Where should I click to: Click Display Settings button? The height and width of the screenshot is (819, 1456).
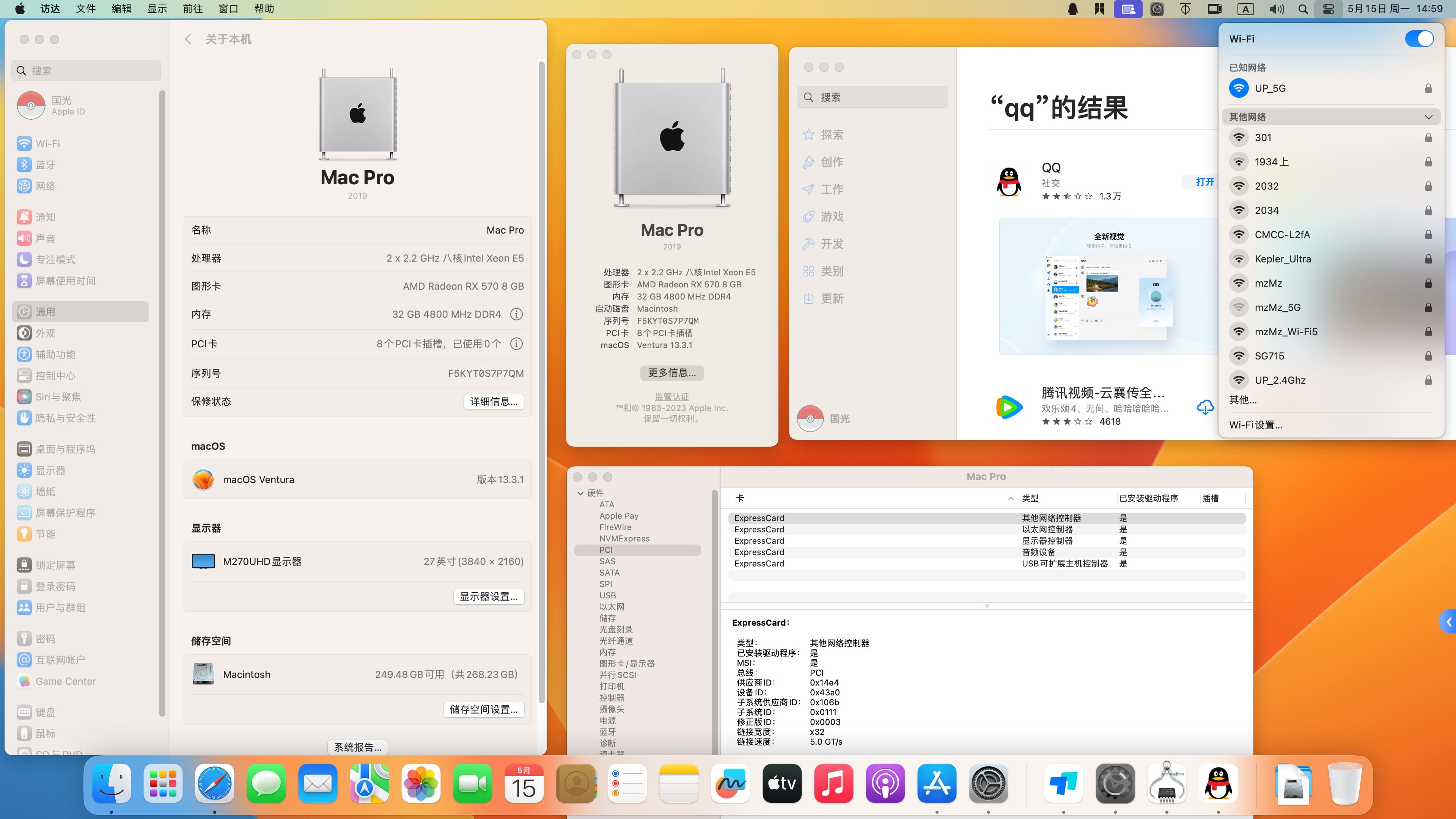tap(488, 596)
